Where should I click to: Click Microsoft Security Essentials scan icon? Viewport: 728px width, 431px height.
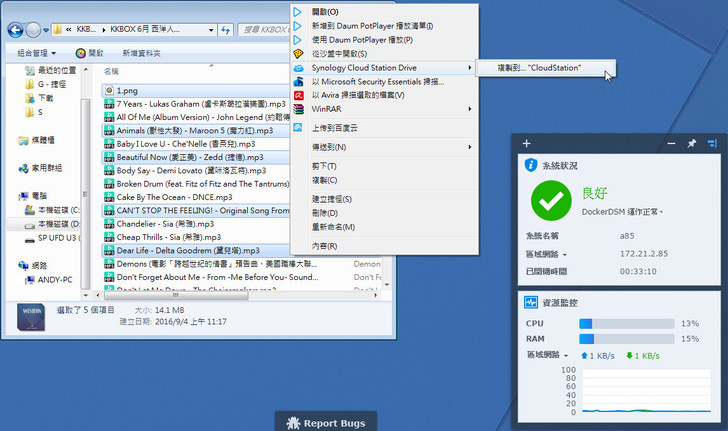(298, 82)
